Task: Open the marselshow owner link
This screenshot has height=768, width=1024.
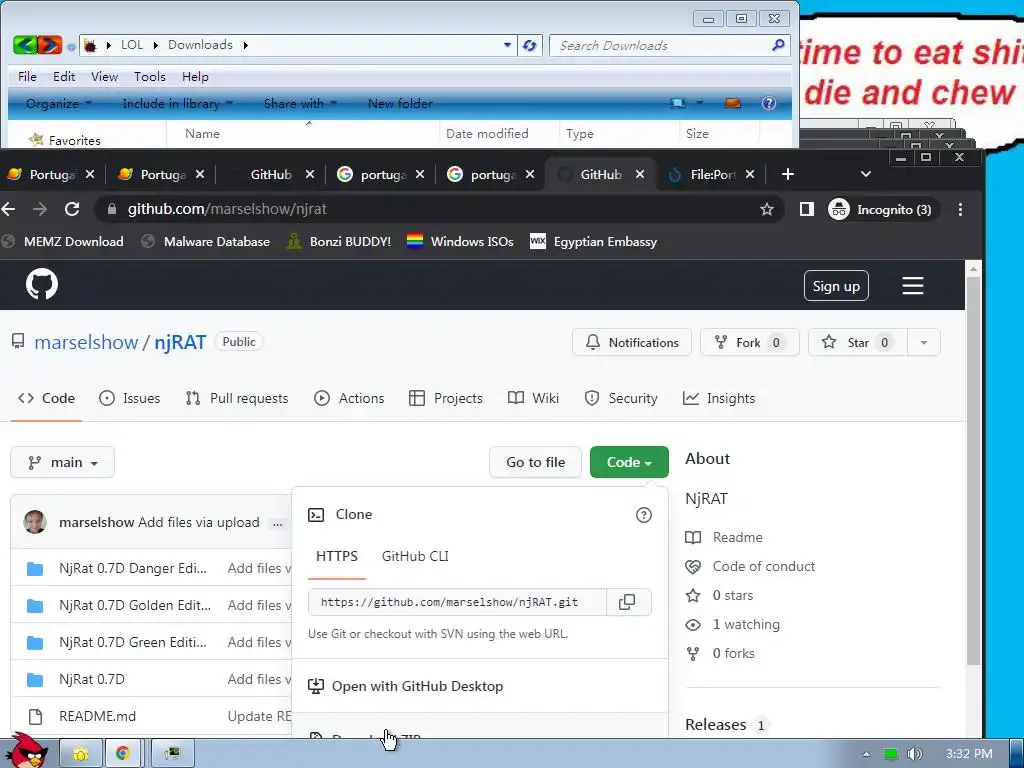Action: 86,342
